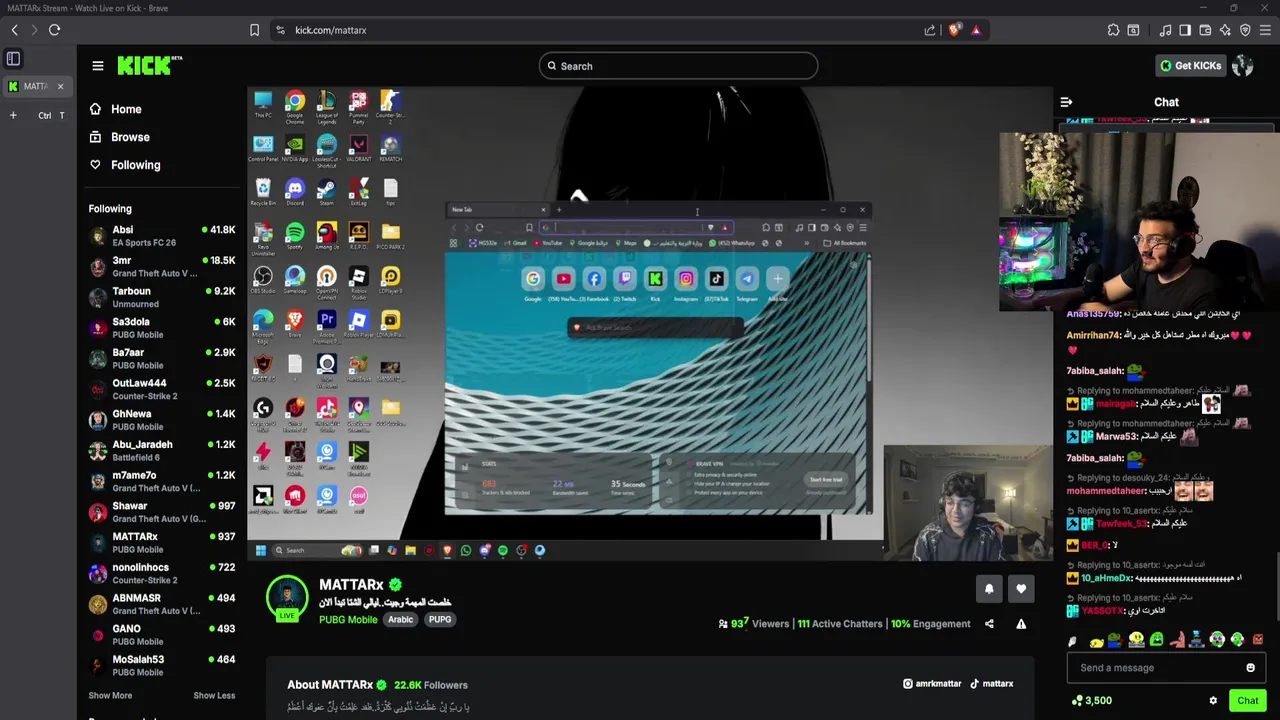Click the MATTARx streamer avatar with LIVE badge

287,599
